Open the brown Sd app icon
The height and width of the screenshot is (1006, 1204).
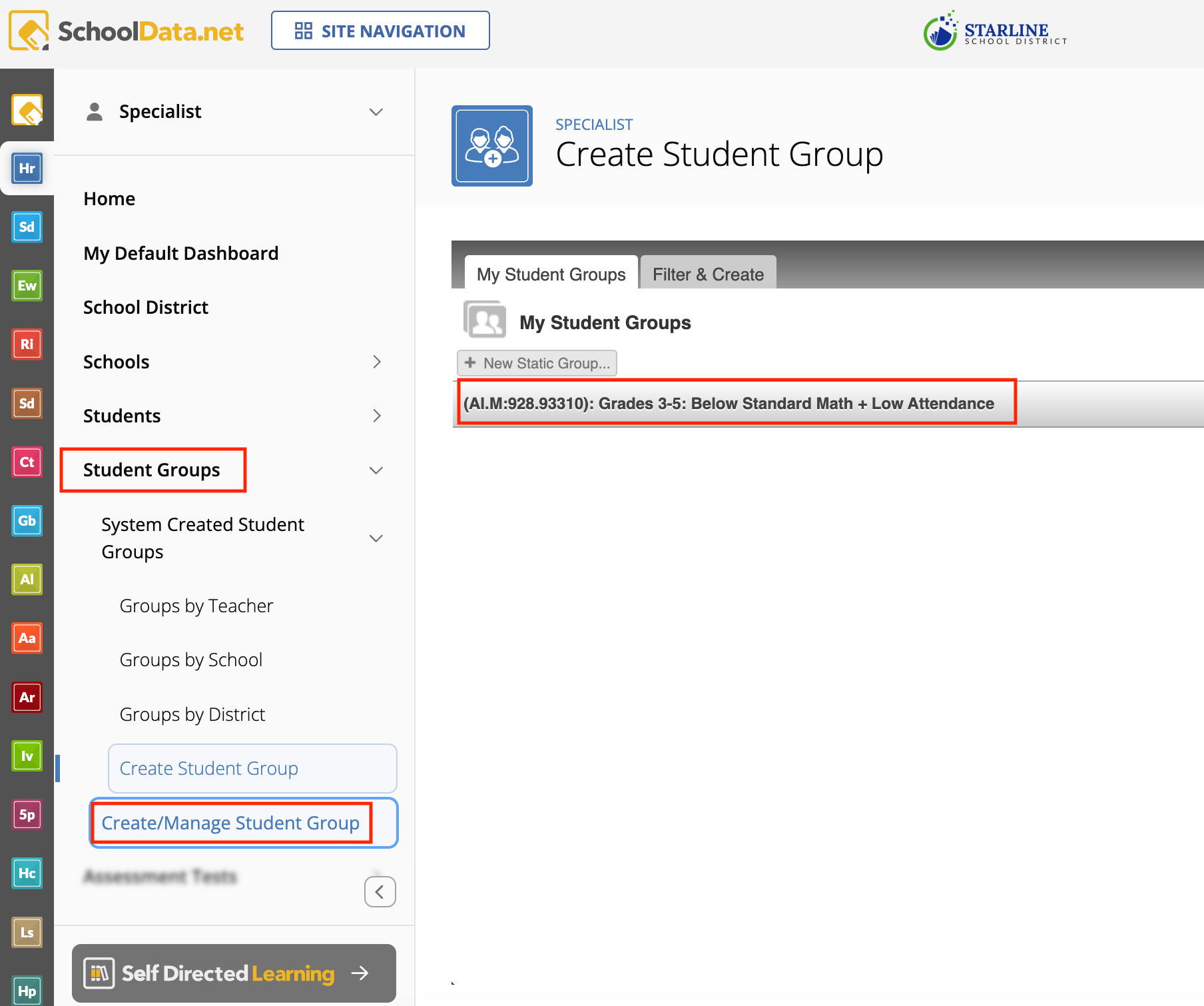pyautogui.click(x=27, y=403)
